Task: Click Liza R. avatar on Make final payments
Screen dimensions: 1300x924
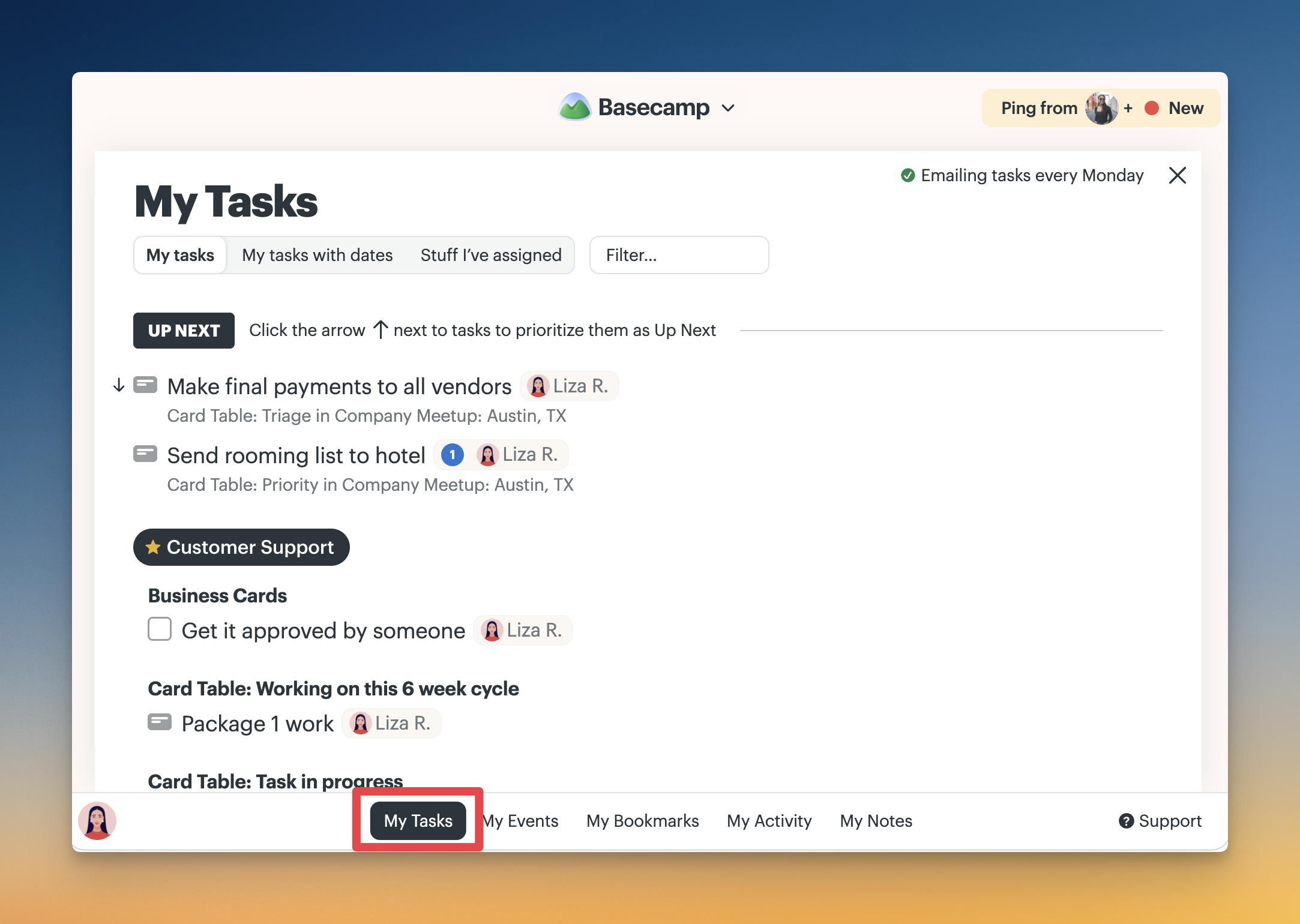Action: tap(538, 386)
